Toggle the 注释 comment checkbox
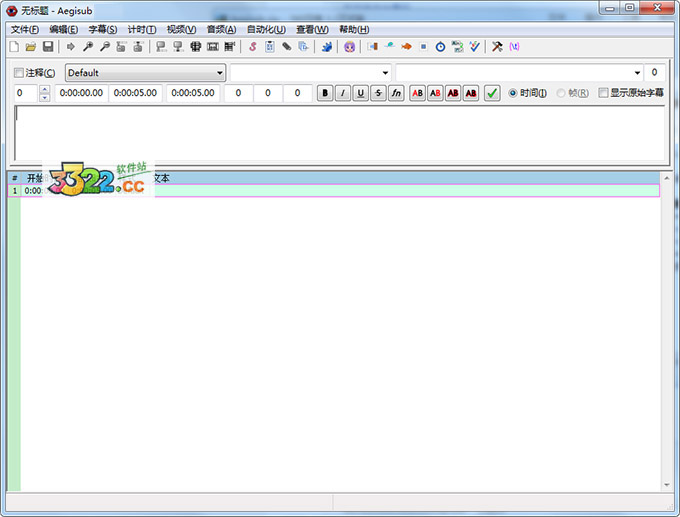Screen dimensions: 680x517 [19, 73]
